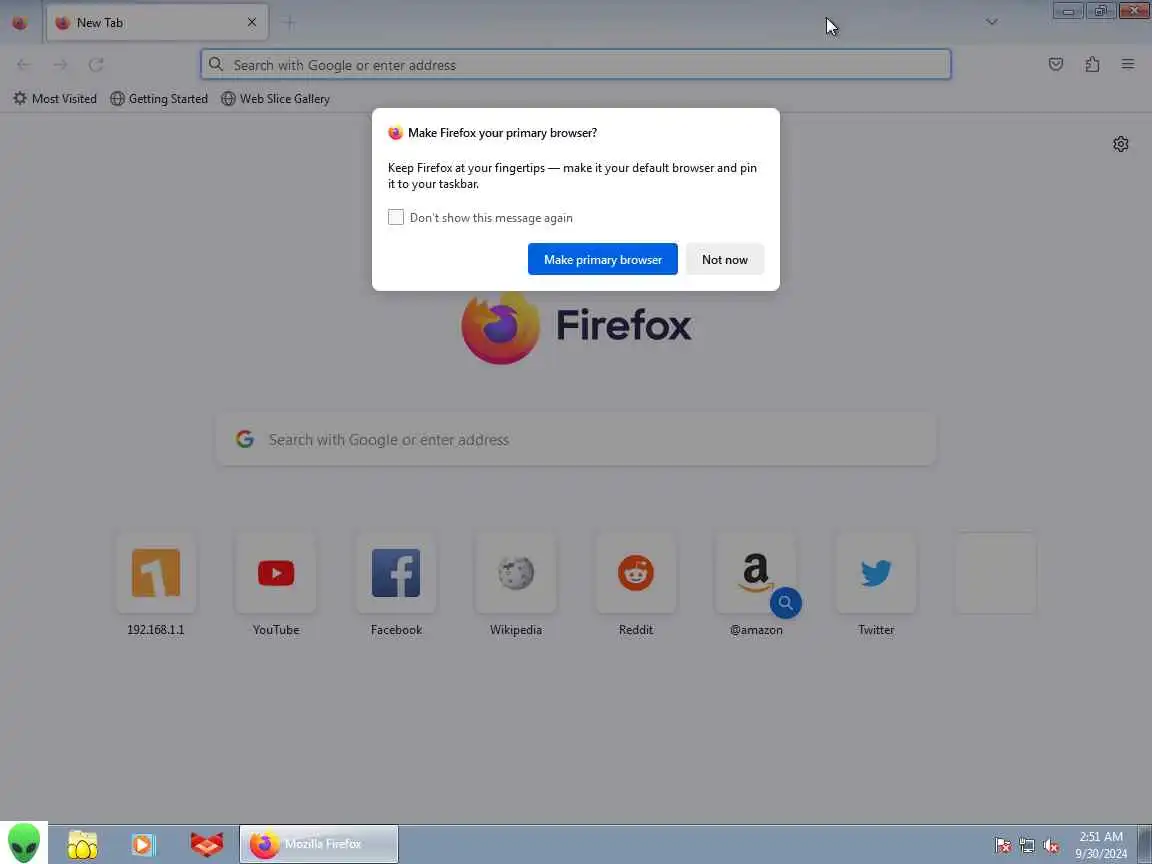Open a new tab with the plus icon
The height and width of the screenshot is (864, 1152).
289,23
